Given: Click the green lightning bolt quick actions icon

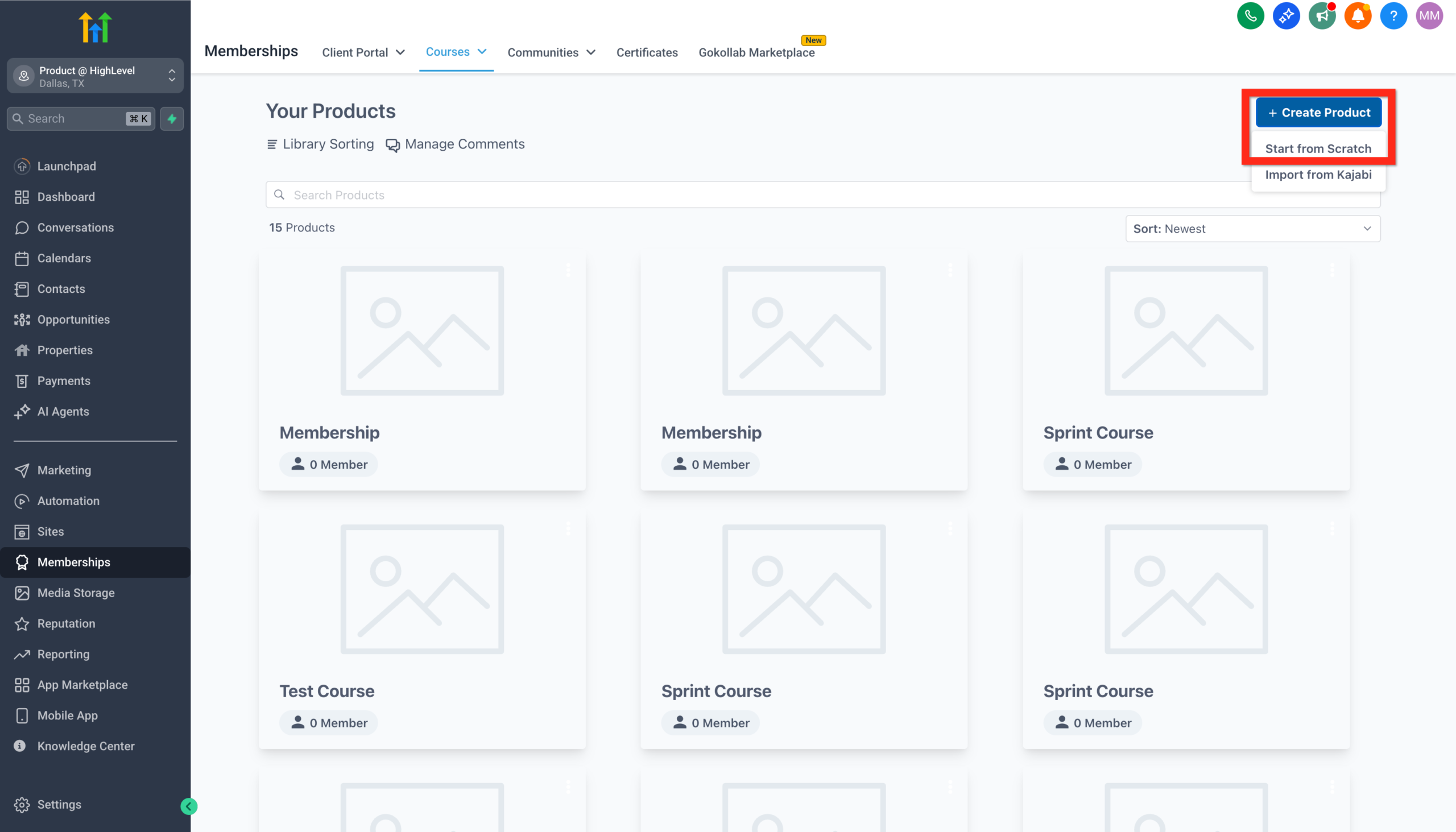Looking at the screenshot, I should pyautogui.click(x=171, y=118).
